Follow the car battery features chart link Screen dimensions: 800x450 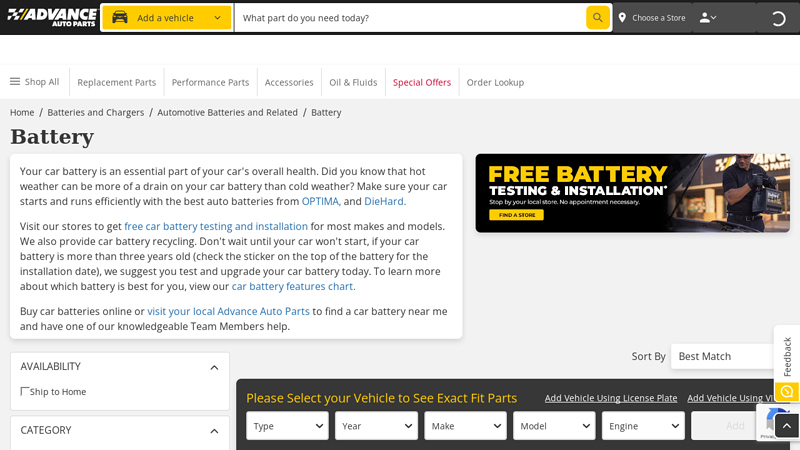tap(292, 286)
